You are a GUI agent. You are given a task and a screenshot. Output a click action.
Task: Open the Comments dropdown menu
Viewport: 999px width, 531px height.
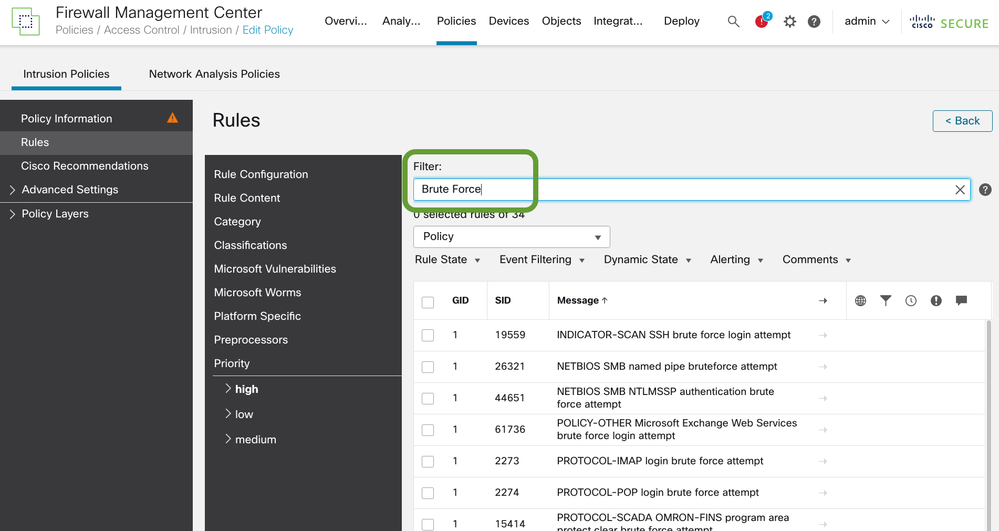click(817, 259)
